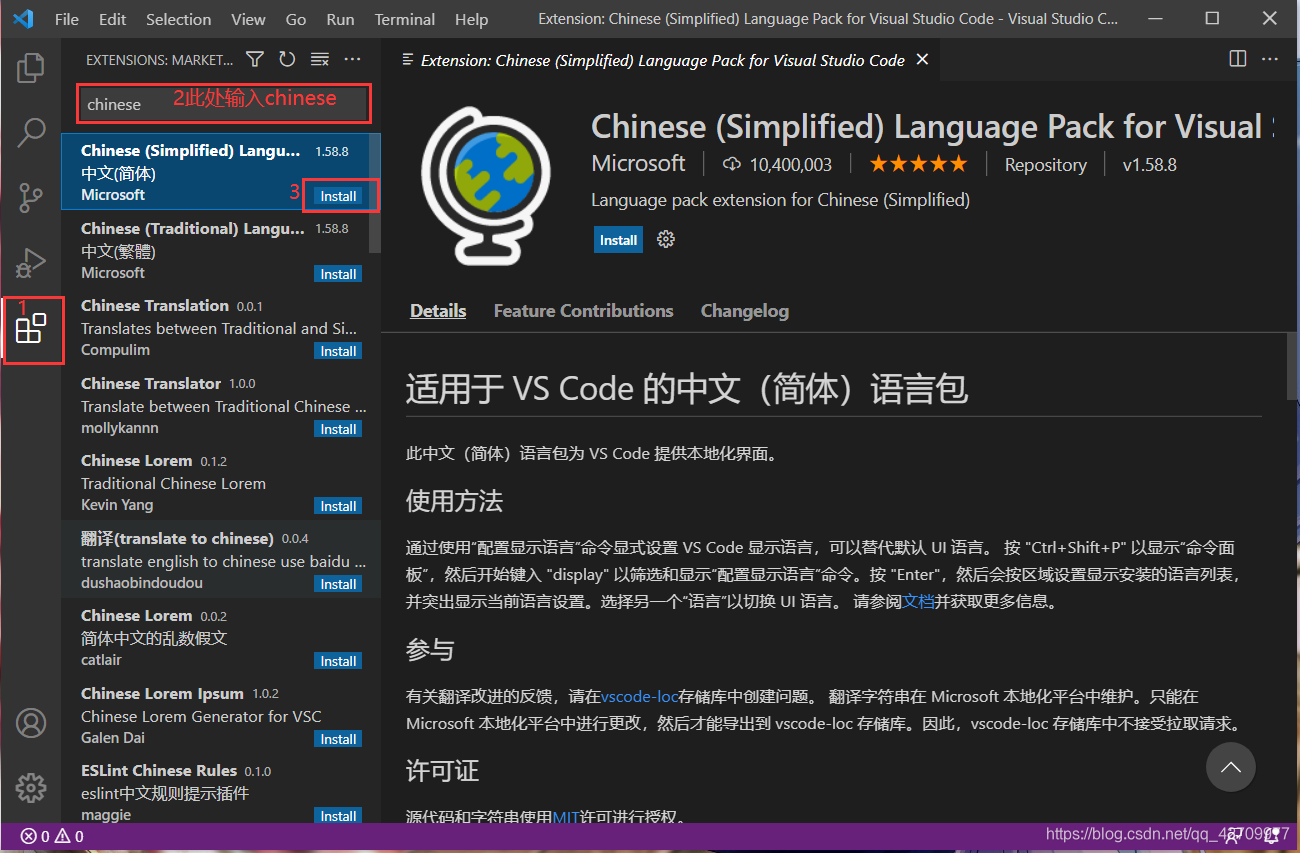Open the 文档 documentation link
Viewport: 1300px width, 853px height.
coord(918,602)
